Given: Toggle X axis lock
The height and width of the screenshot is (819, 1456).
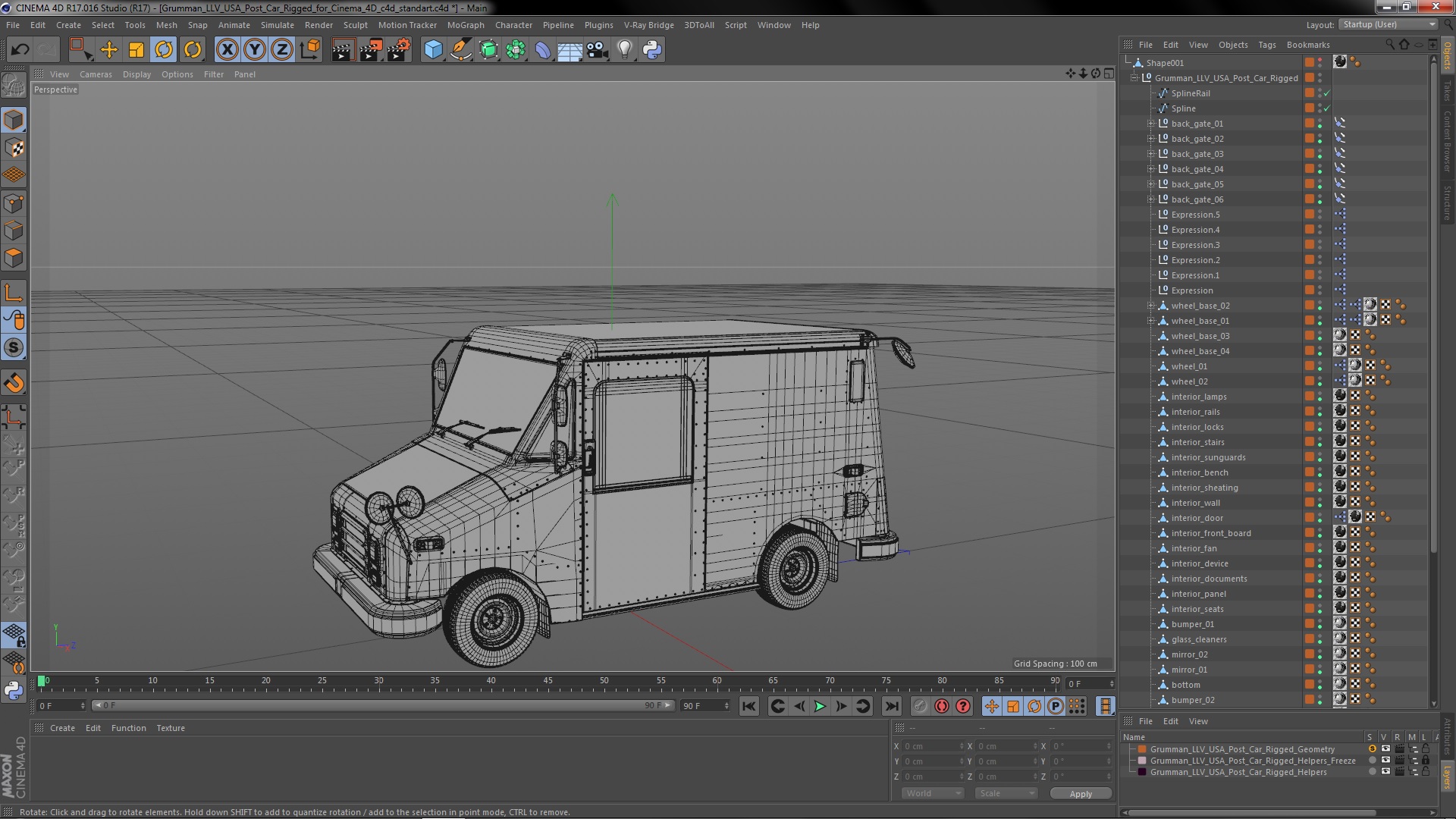Looking at the screenshot, I should [x=227, y=50].
